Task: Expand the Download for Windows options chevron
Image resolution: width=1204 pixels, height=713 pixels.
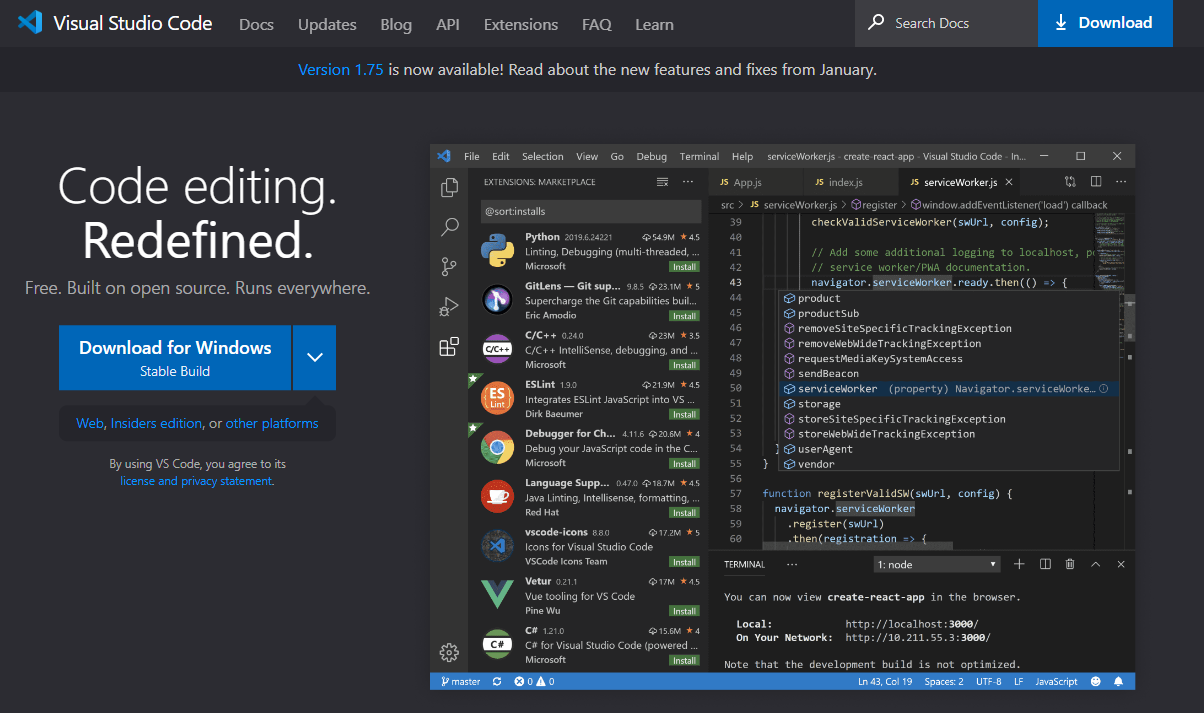Action: [x=314, y=357]
